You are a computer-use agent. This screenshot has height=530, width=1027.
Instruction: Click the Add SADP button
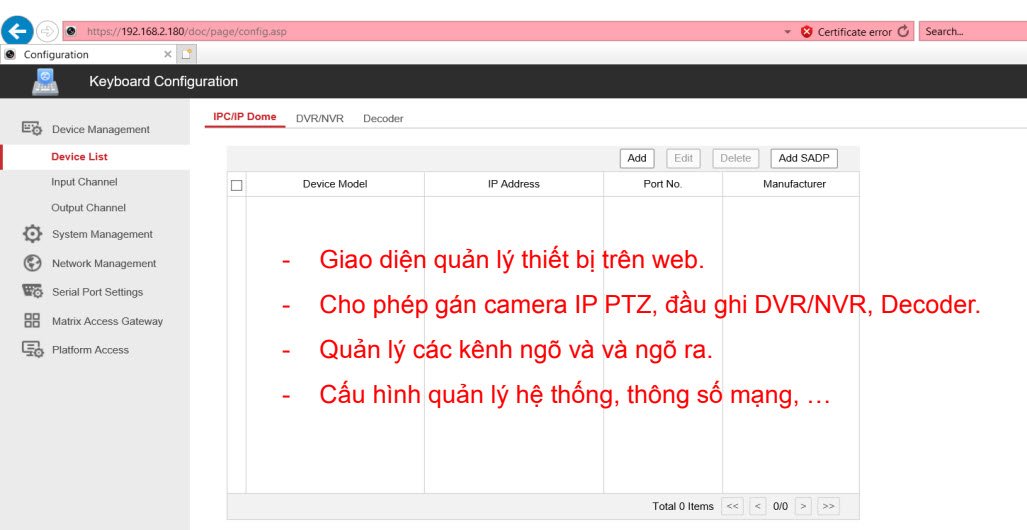(803, 158)
